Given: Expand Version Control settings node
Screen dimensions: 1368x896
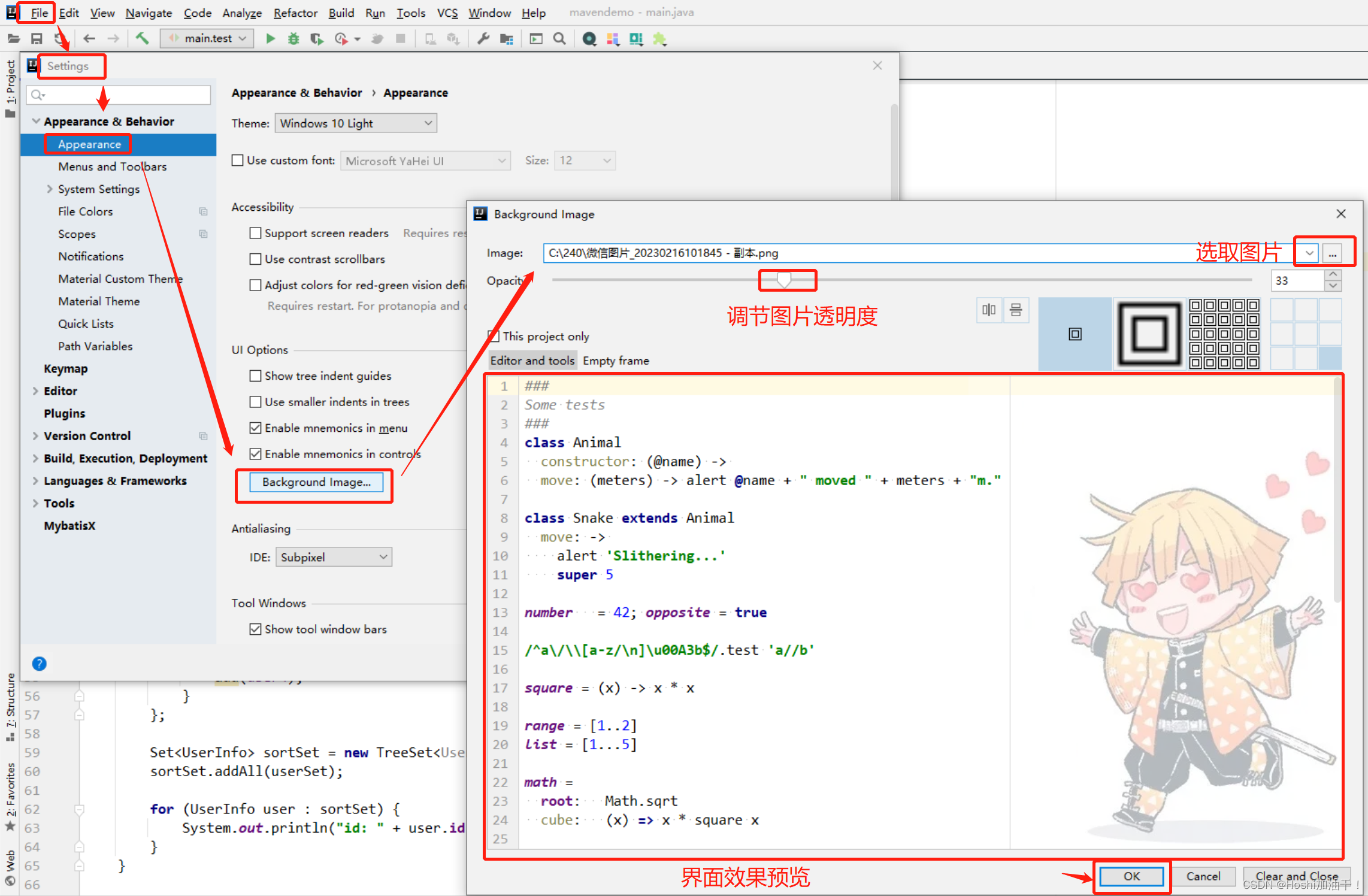Looking at the screenshot, I should [x=35, y=436].
